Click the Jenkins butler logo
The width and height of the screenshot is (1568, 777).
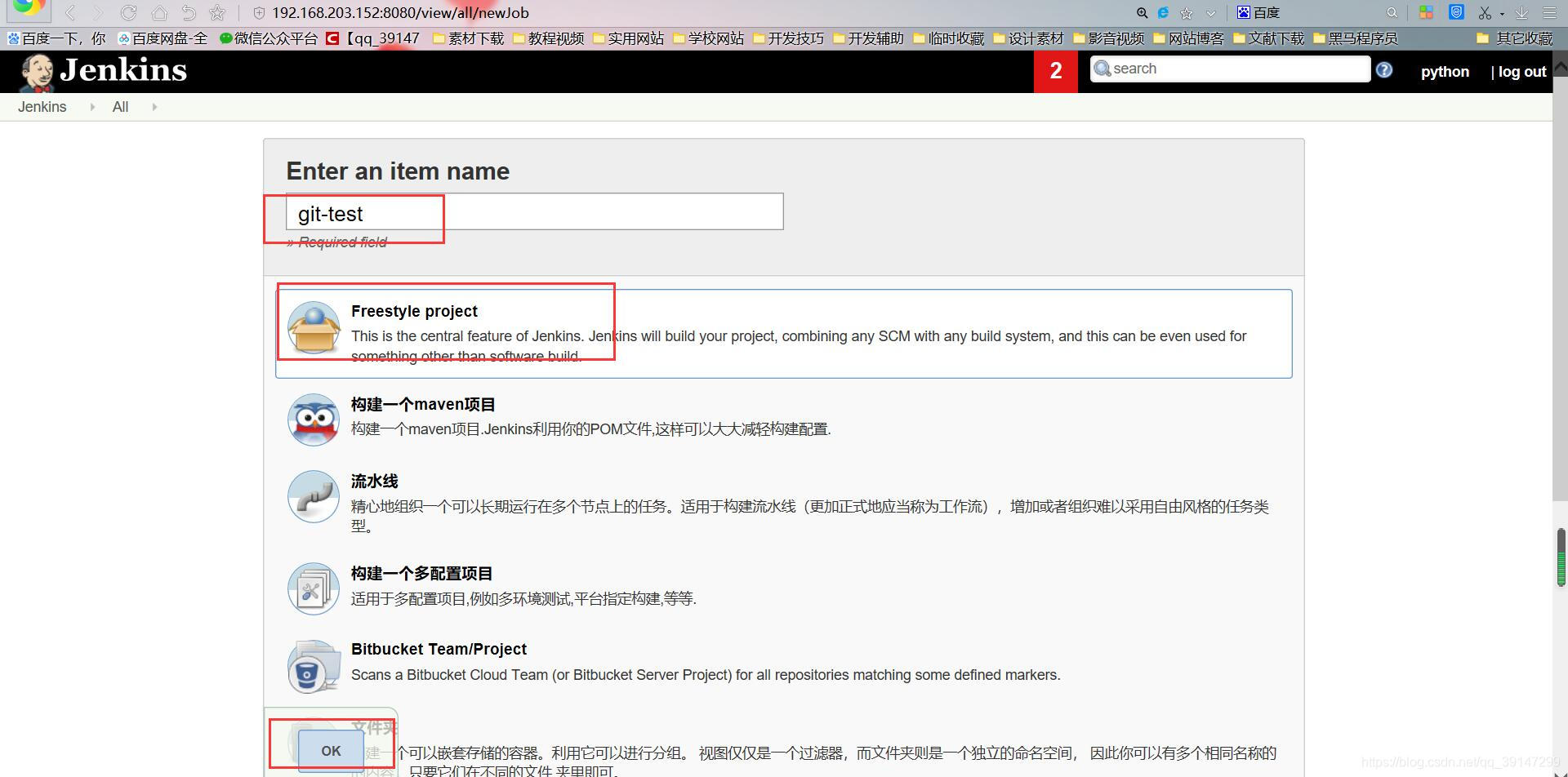tap(37, 73)
